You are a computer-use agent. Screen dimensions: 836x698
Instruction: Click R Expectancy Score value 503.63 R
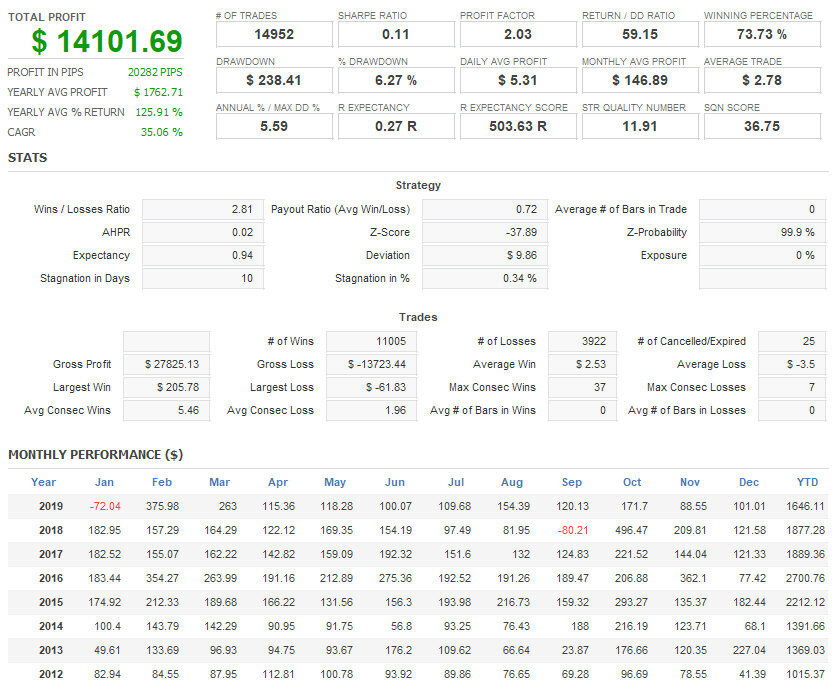click(x=518, y=126)
